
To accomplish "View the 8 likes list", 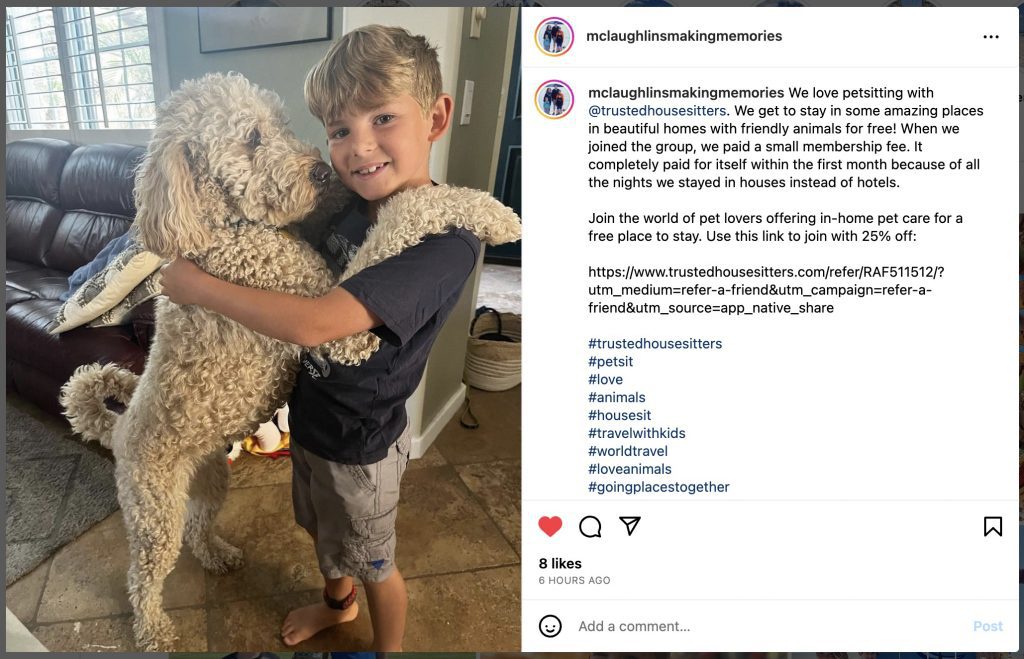I will [x=560, y=564].
